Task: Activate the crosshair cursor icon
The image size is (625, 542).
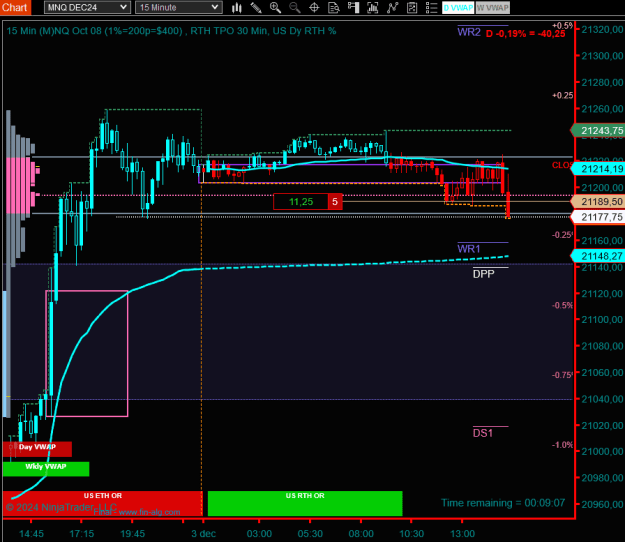Action: click(314, 8)
